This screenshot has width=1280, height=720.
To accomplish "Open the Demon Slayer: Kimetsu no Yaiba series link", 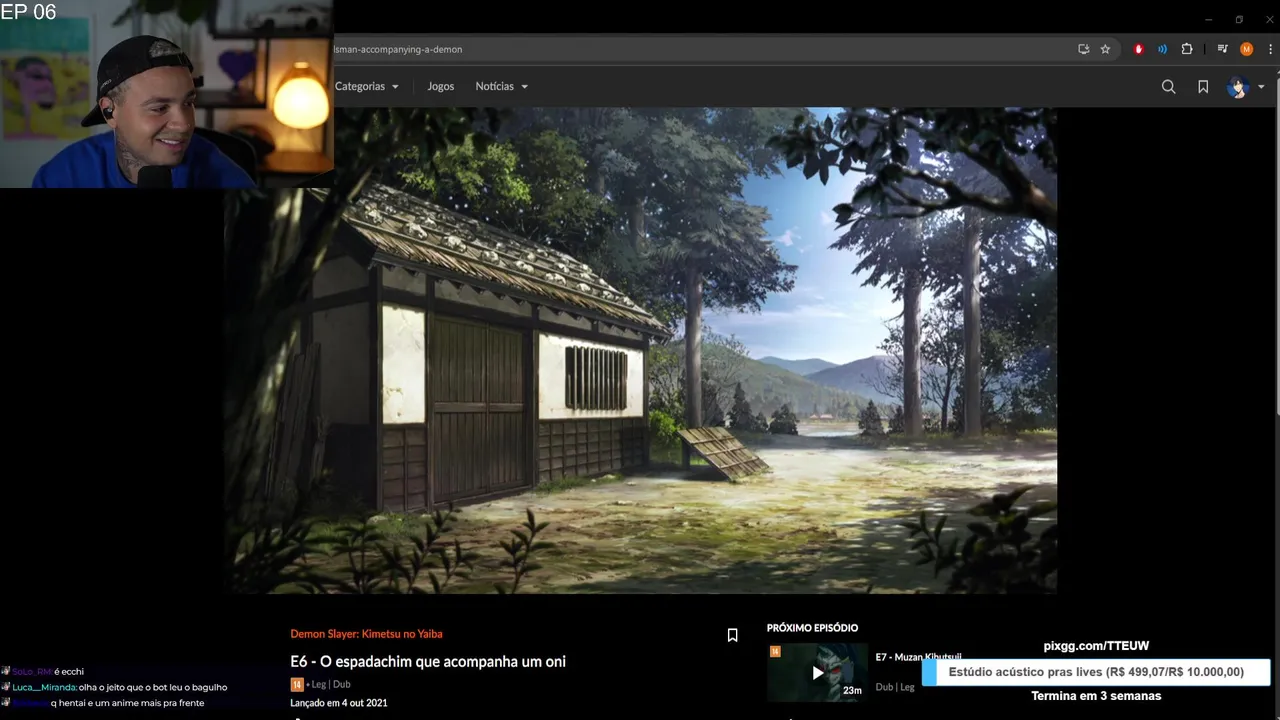I will (x=366, y=634).
